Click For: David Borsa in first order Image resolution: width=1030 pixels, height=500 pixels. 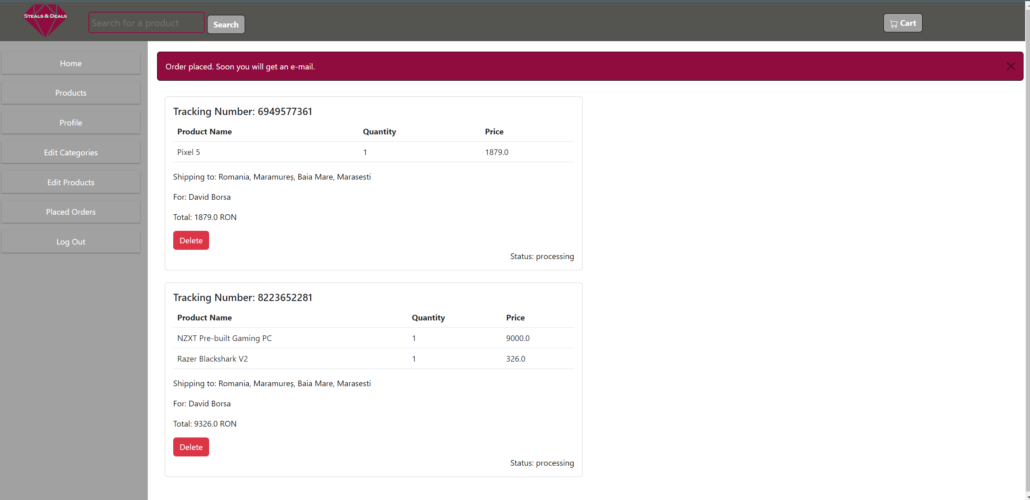coord(202,196)
